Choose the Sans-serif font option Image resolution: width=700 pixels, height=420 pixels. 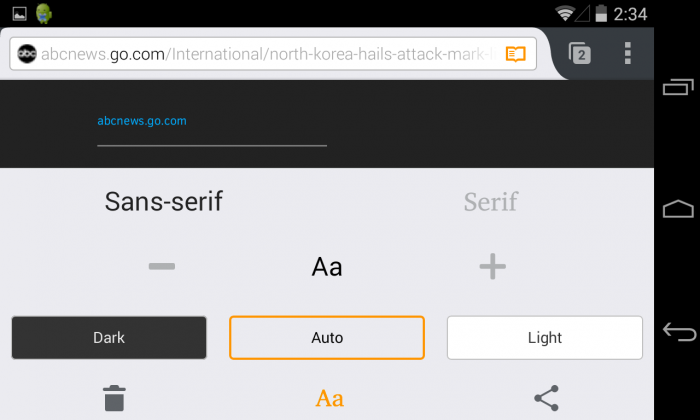[163, 201]
